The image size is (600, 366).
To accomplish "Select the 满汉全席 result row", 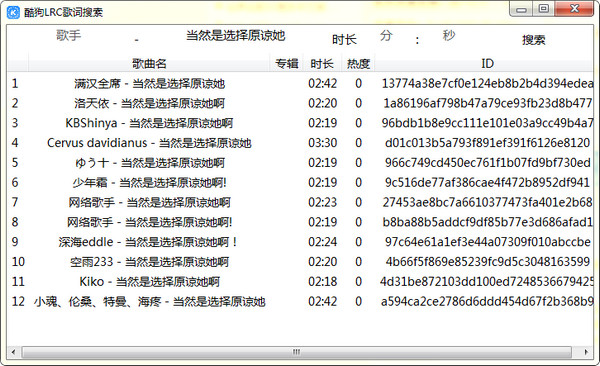I will pyautogui.click(x=300, y=83).
